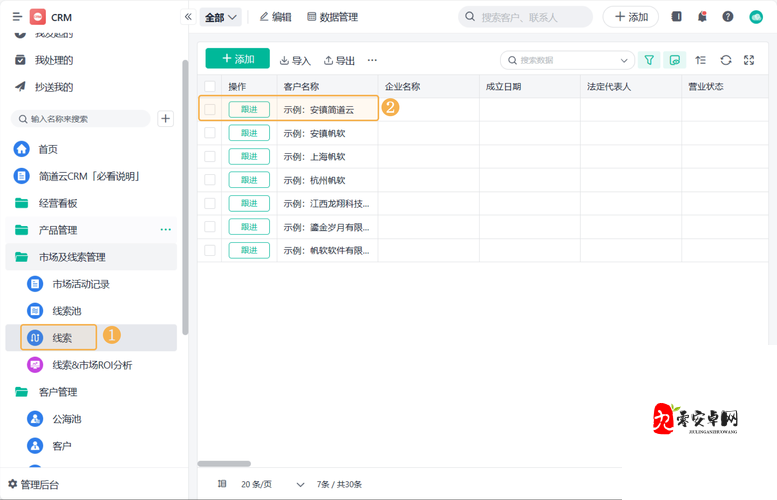Toggle the select-all header checkbox

coord(210,86)
